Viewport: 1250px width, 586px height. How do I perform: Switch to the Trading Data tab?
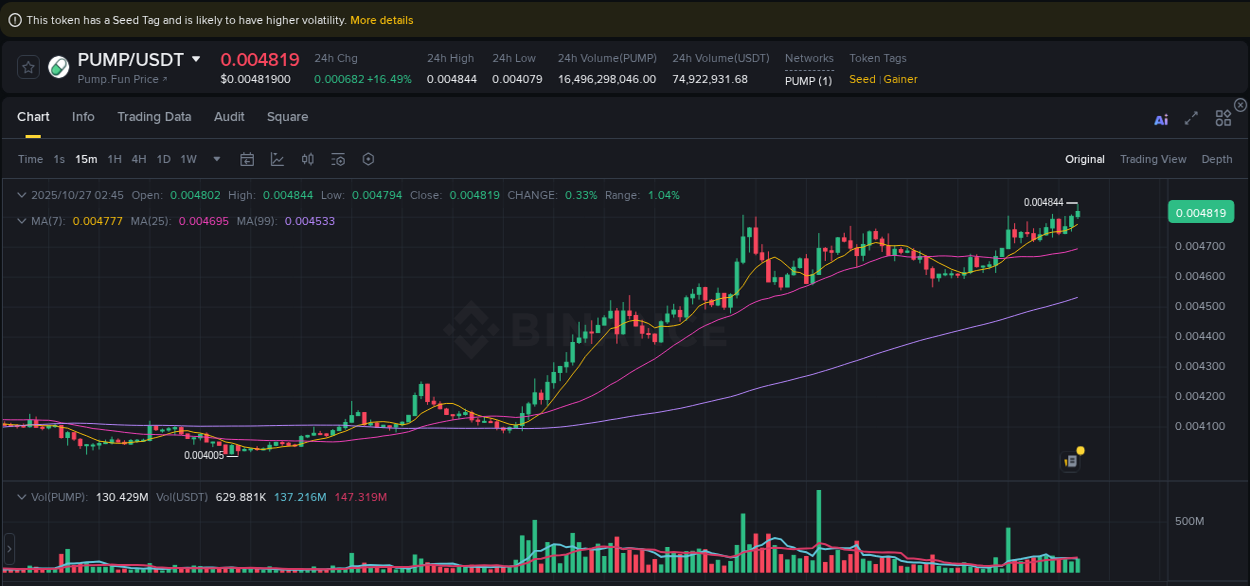(x=154, y=117)
